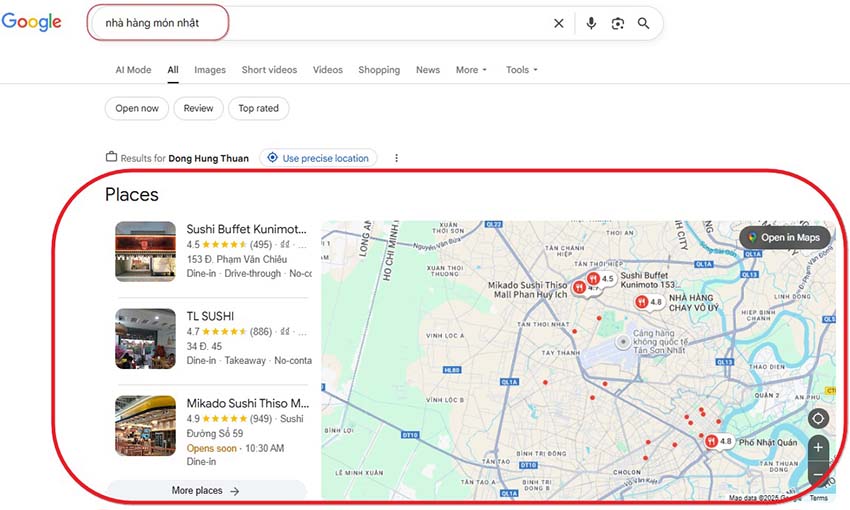Image resolution: width=850 pixels, height=510 pixels.
Task: Click Use precise location button
Action: (318, 158)
